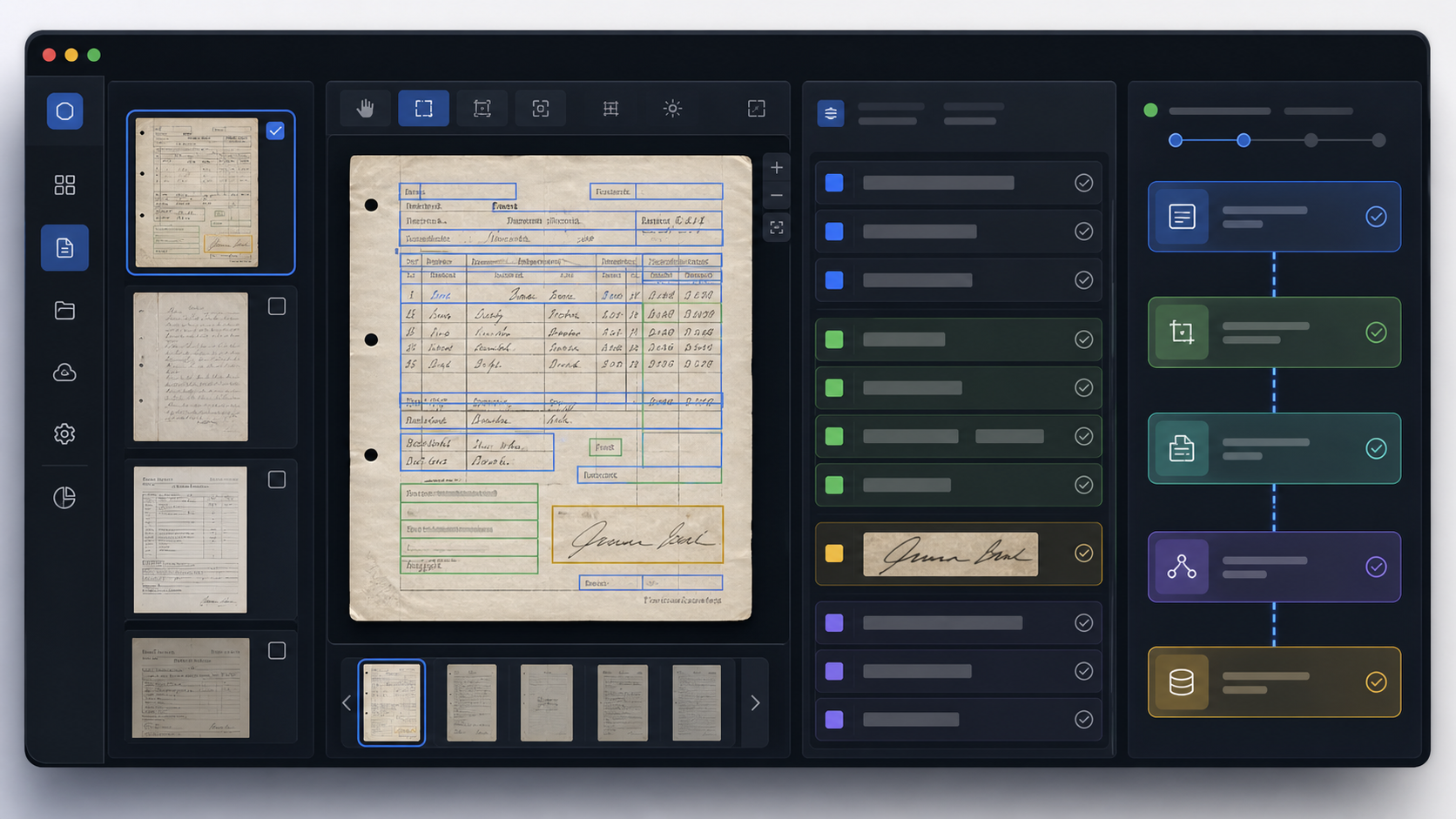Select the highlighted rectangle selection tool
Image resolution: width=1456 pixels, height=819 pixels.
(x=424, y=108)
